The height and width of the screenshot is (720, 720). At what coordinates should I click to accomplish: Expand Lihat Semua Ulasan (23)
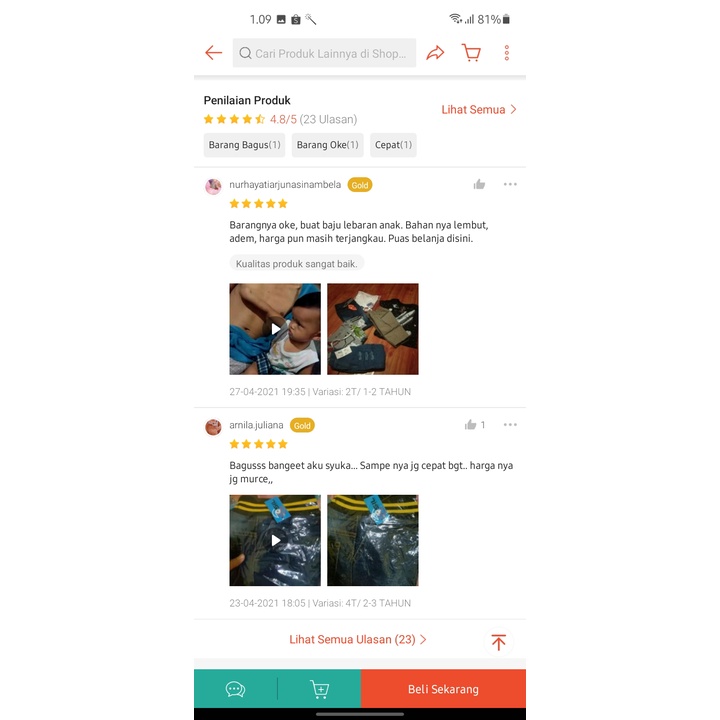click(358, 639)
